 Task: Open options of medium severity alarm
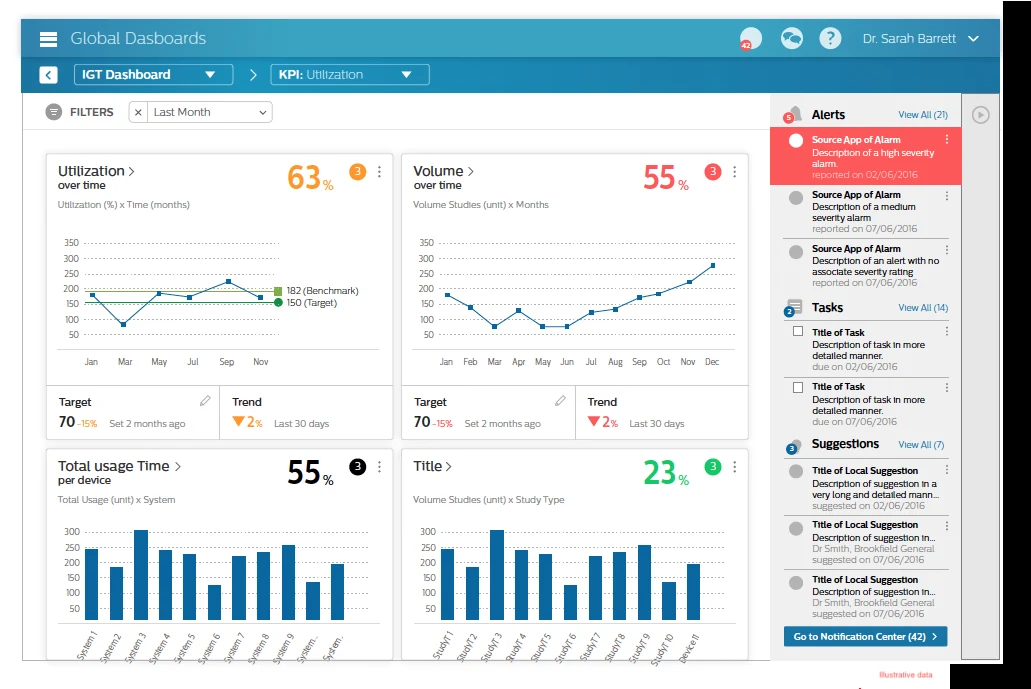coord(947,196)
